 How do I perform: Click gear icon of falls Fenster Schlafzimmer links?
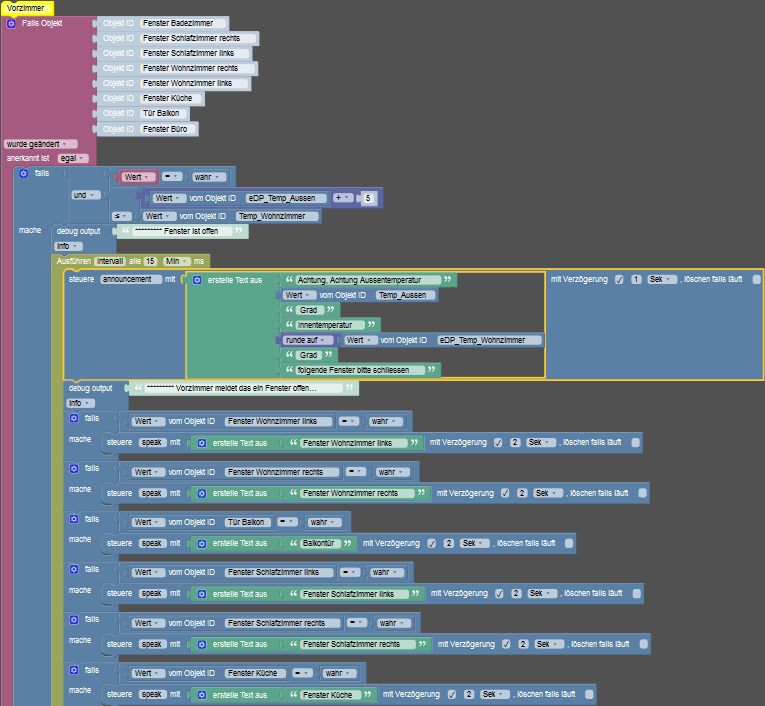coord(74,569)
